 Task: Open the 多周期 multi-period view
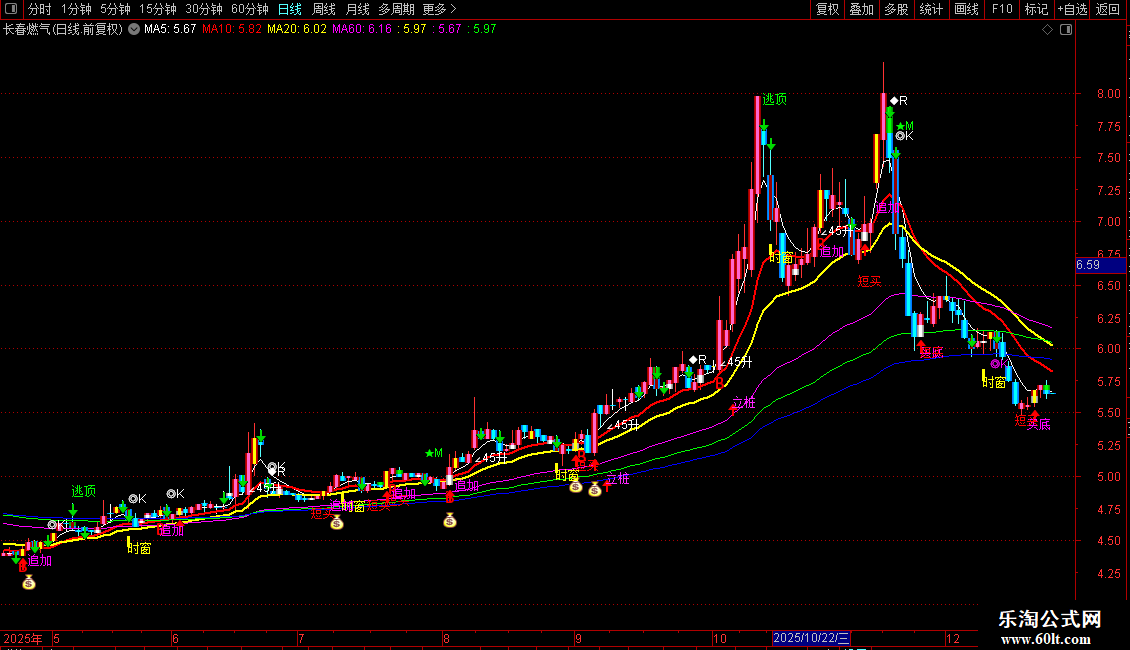tap(396, 9)
